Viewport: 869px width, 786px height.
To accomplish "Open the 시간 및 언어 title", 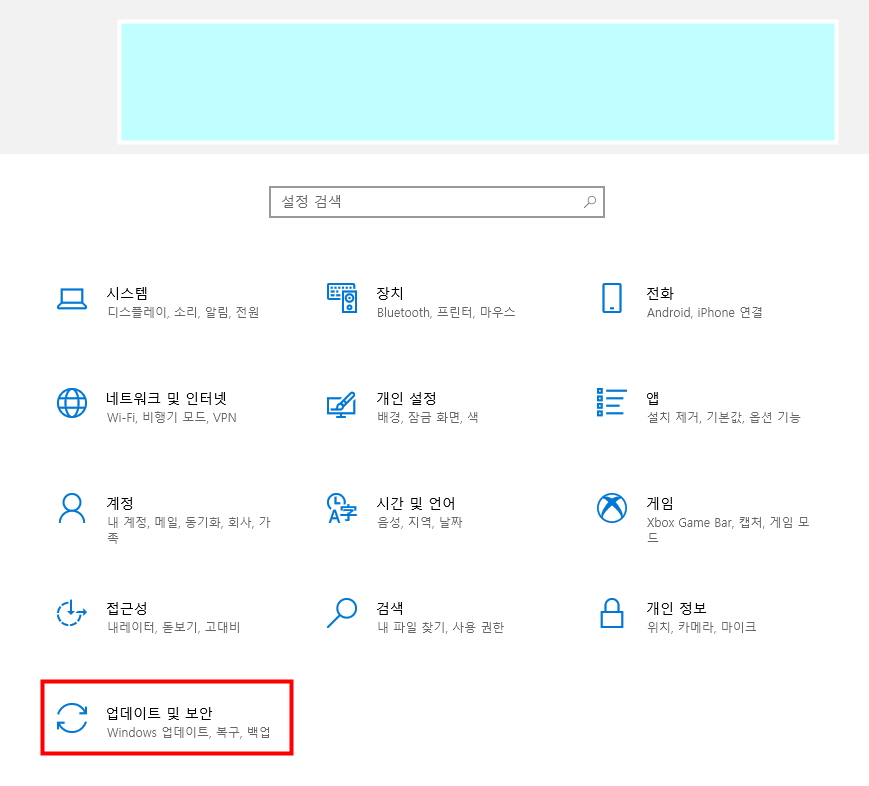I will [x=416, y=503].
